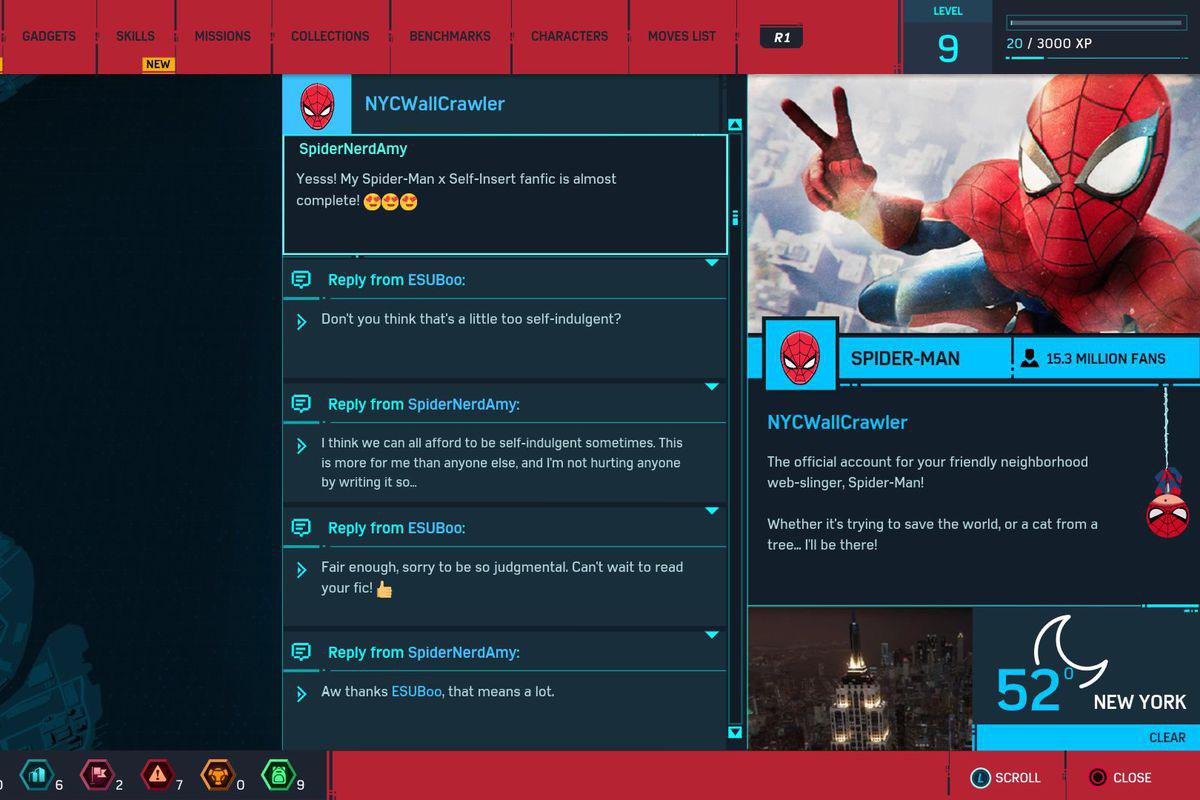Click the fans person icon near 15.3 Million

click(1029, 358)
